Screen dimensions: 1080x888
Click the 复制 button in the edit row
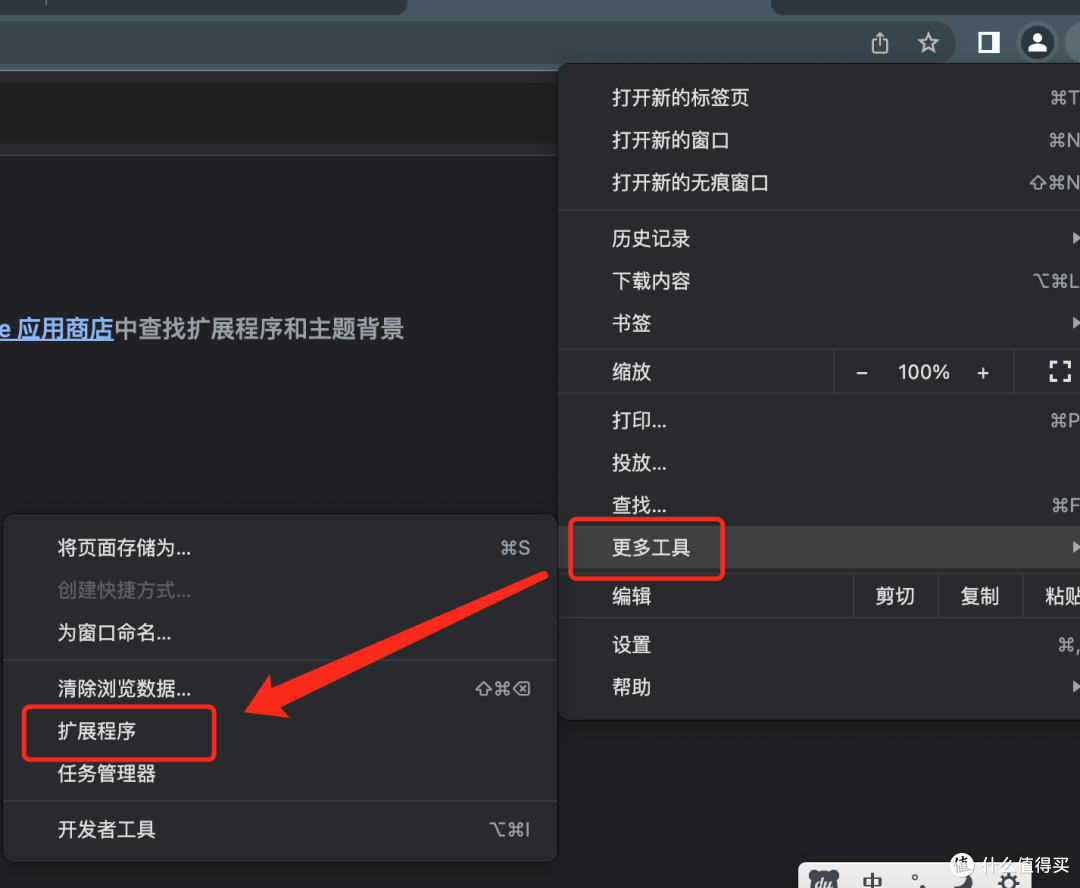coord(980,595)
